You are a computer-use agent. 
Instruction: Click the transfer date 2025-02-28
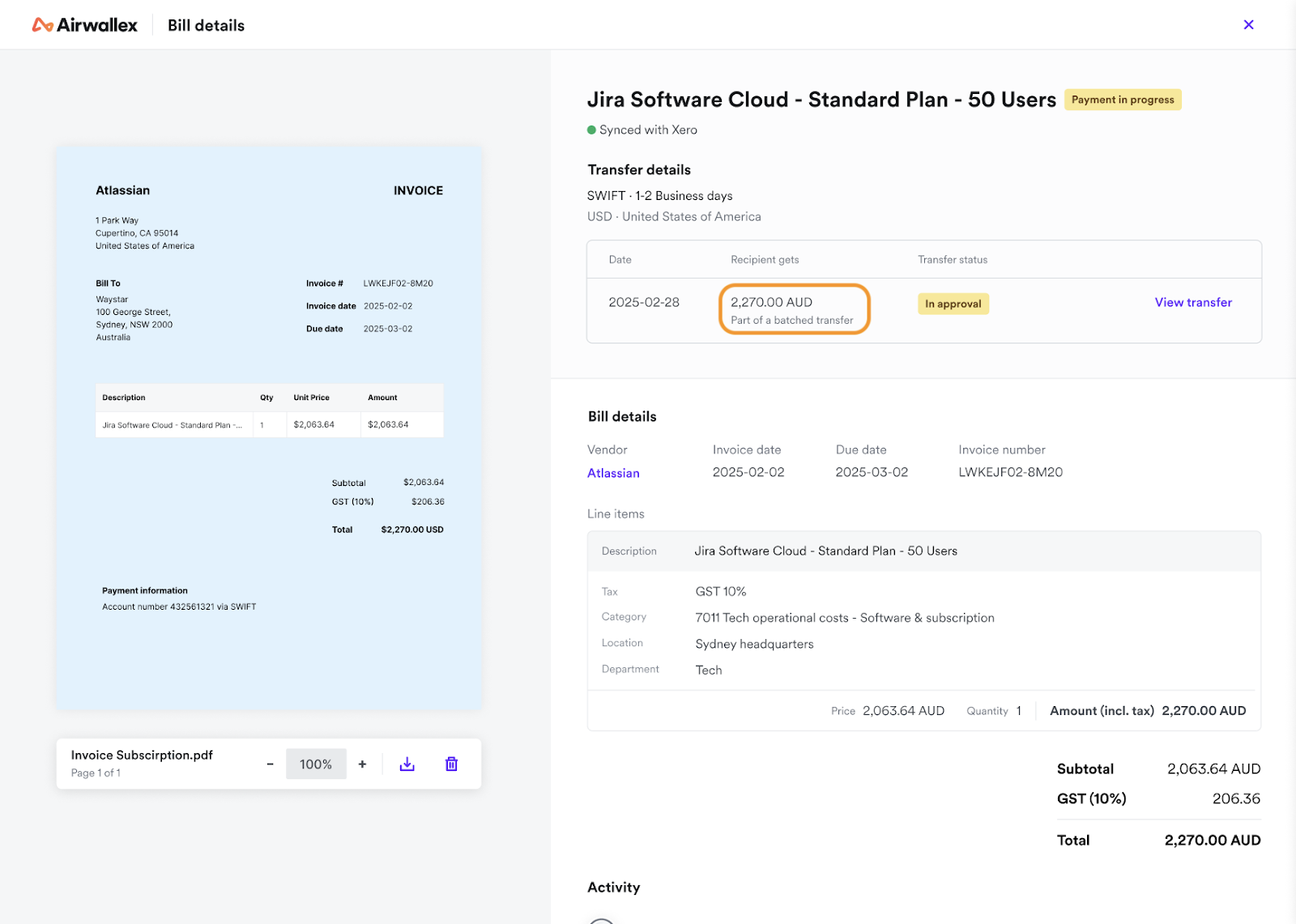tap(644, 302)
